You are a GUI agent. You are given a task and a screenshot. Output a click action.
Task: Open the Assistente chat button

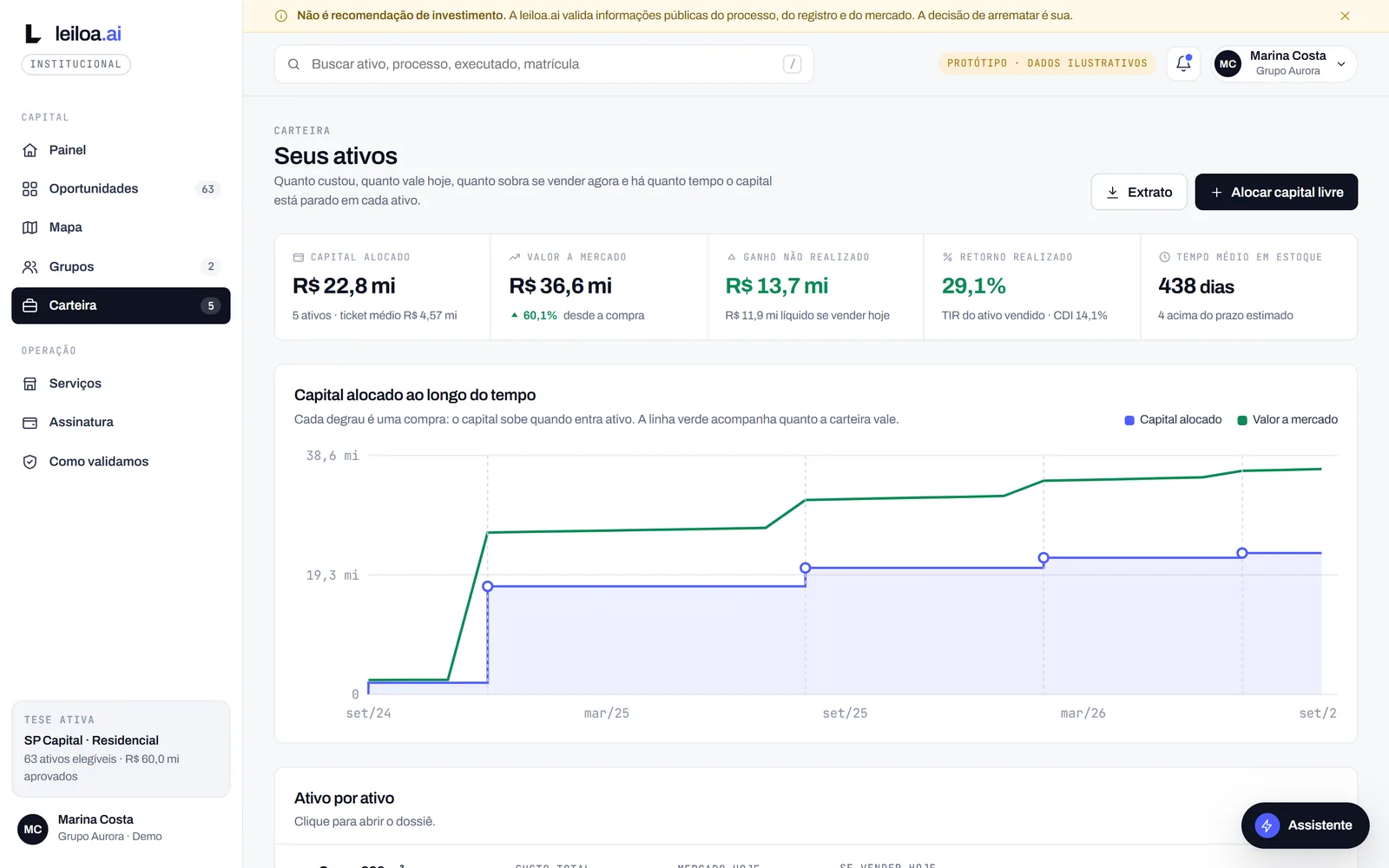pos(1305,825)
